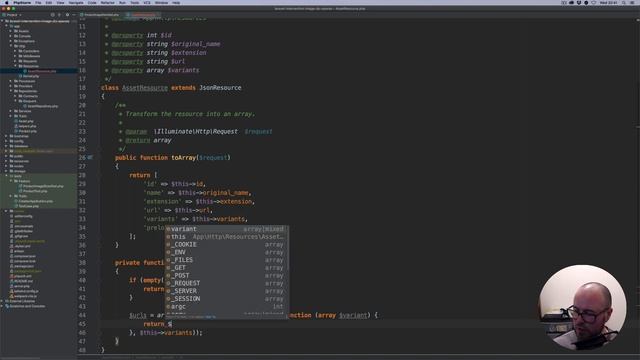Viewport: 640px width, 360px height.
Task: Switch to the red-titled AssetResource editor tab
Action: [143, 15]
